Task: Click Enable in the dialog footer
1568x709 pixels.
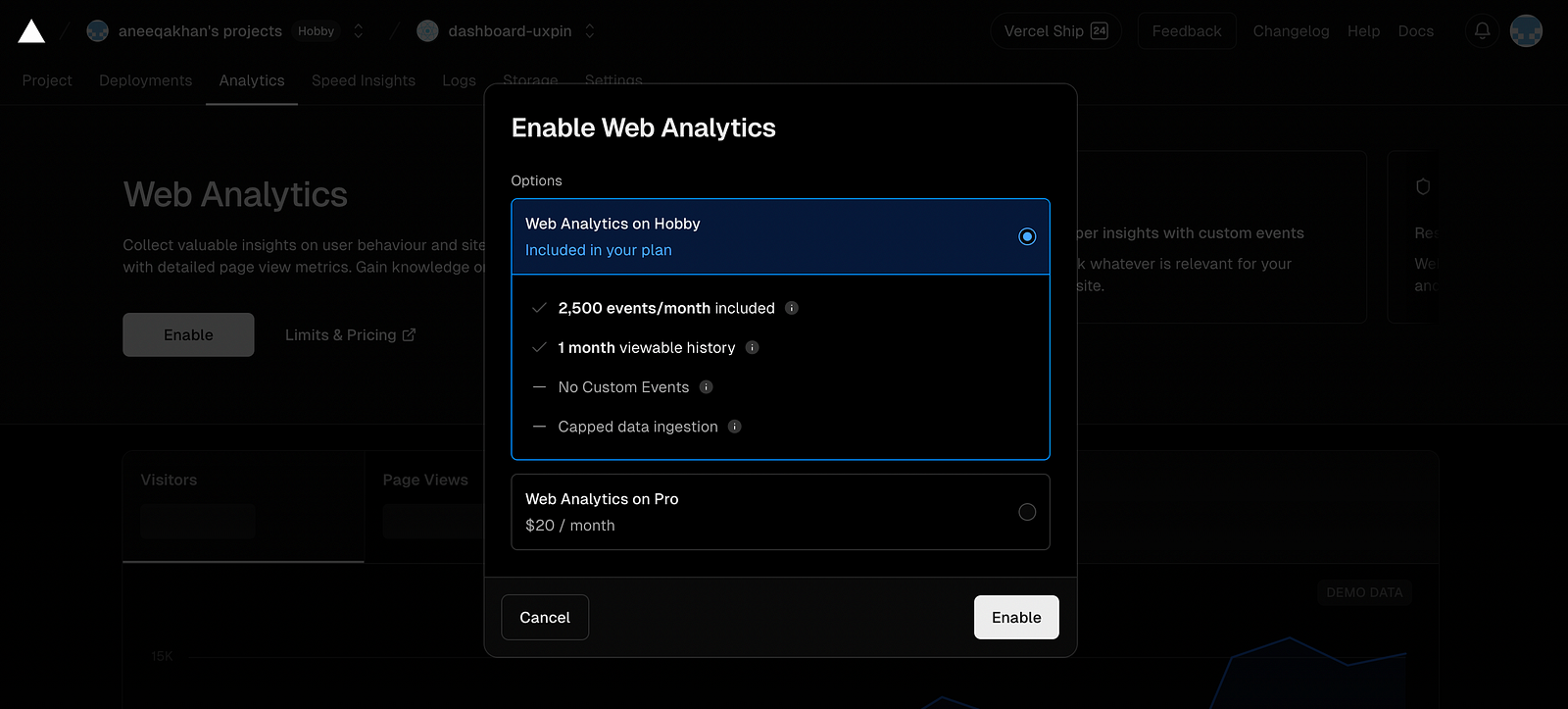Action: (x=1016, y=618)
